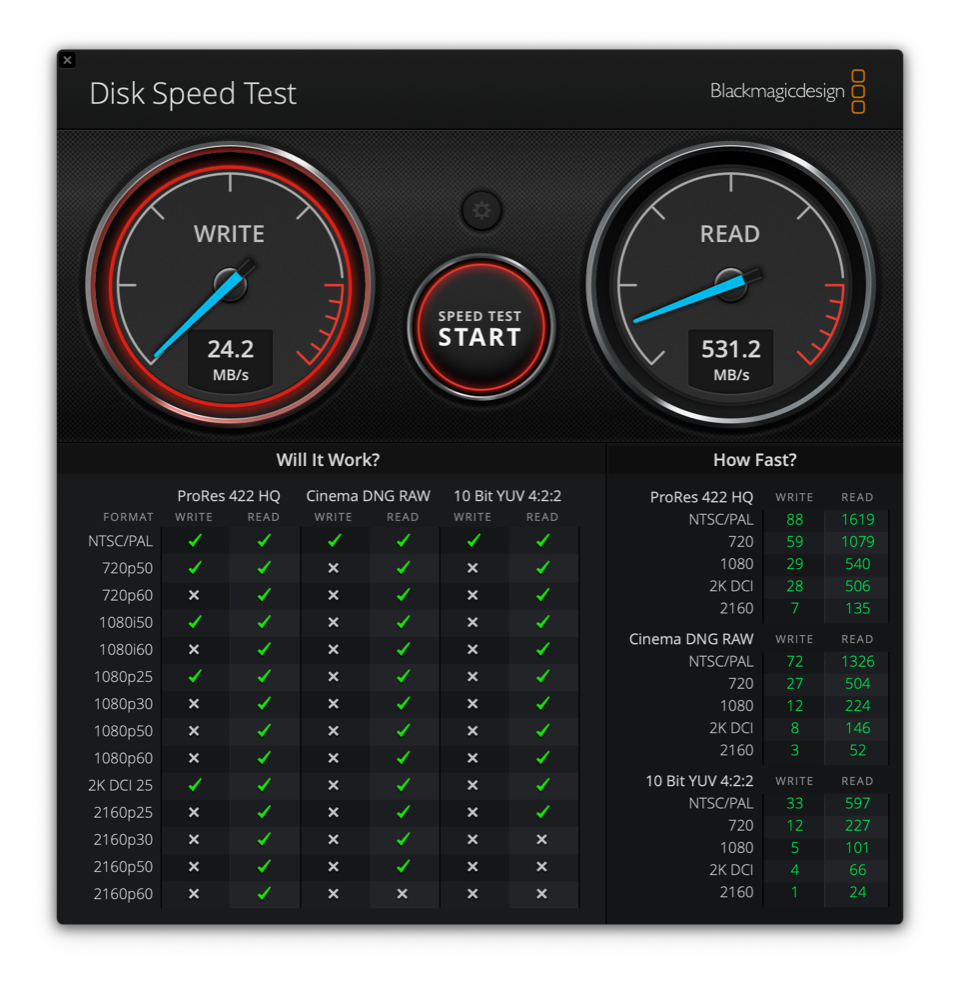The width and height of the screenshot is (960, 990).
Task: Click ProRes write cross for 2160p25
Action: 194,812
